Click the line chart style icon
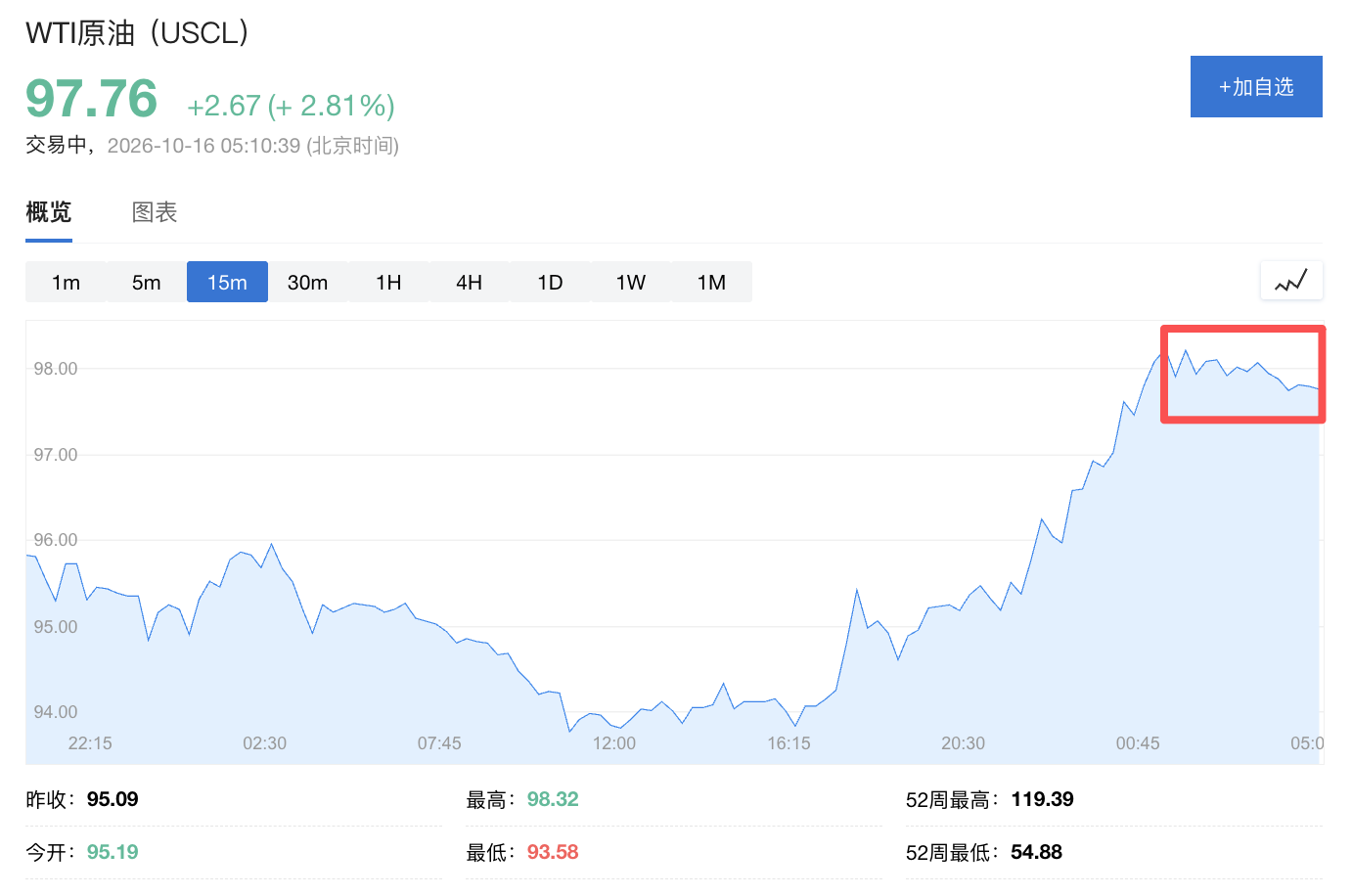 (x=1291, y=282)
